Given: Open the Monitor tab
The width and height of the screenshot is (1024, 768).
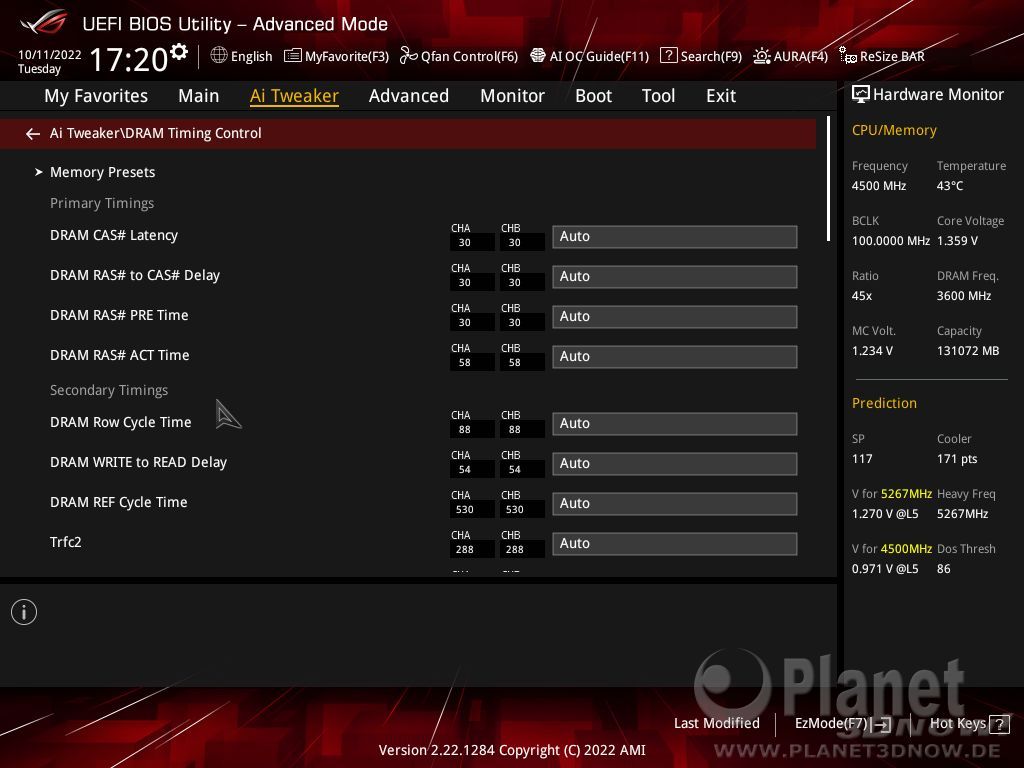Looking at the screenshot, I should (x=513, y=96).
